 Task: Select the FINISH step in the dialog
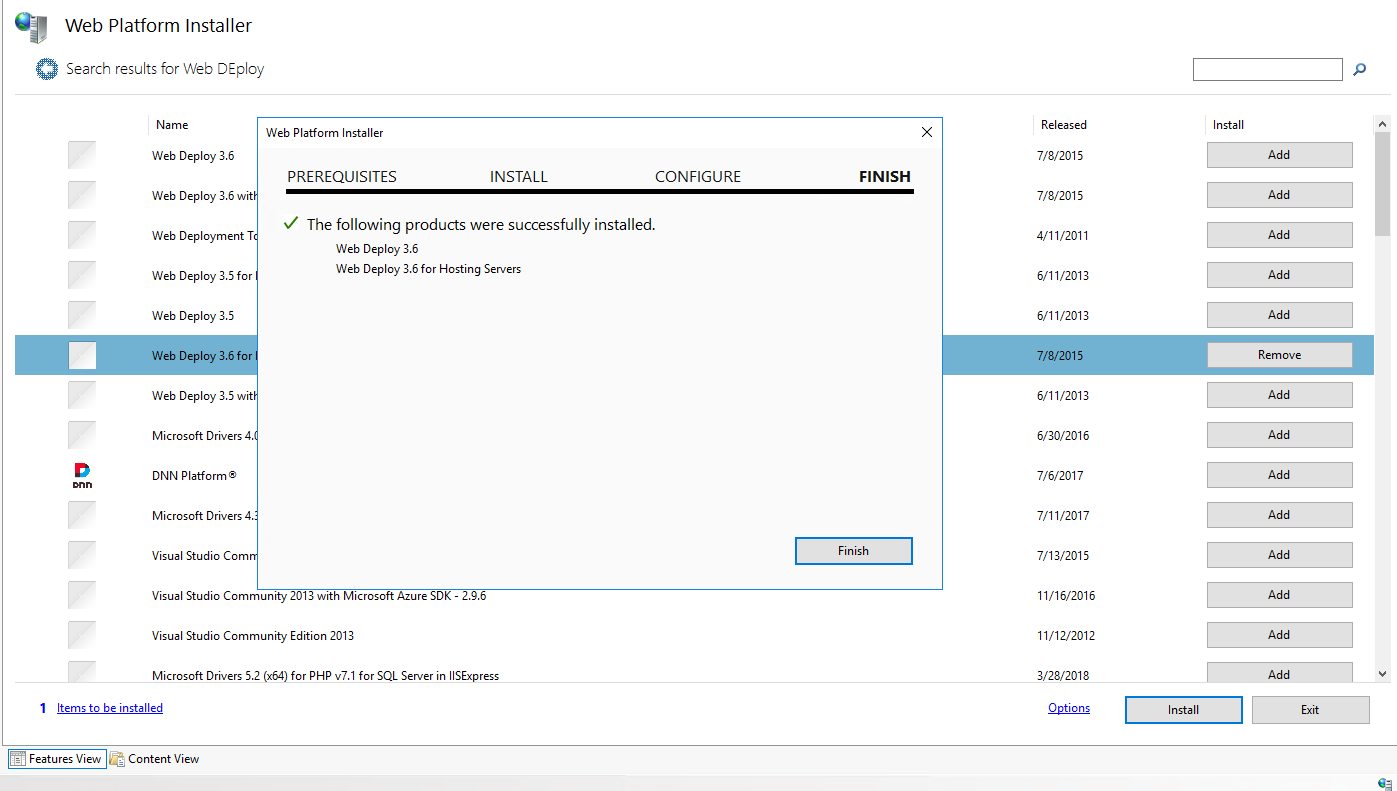click(x=885, y=177)
